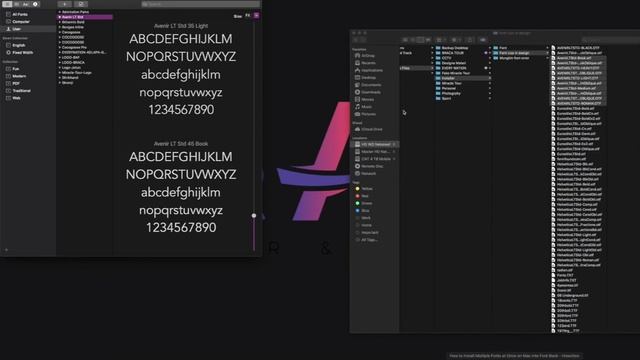Select Computer in Font Book sidebar
Image resolution: width=640 pixels, height=360 pixels.
(20, 22)
